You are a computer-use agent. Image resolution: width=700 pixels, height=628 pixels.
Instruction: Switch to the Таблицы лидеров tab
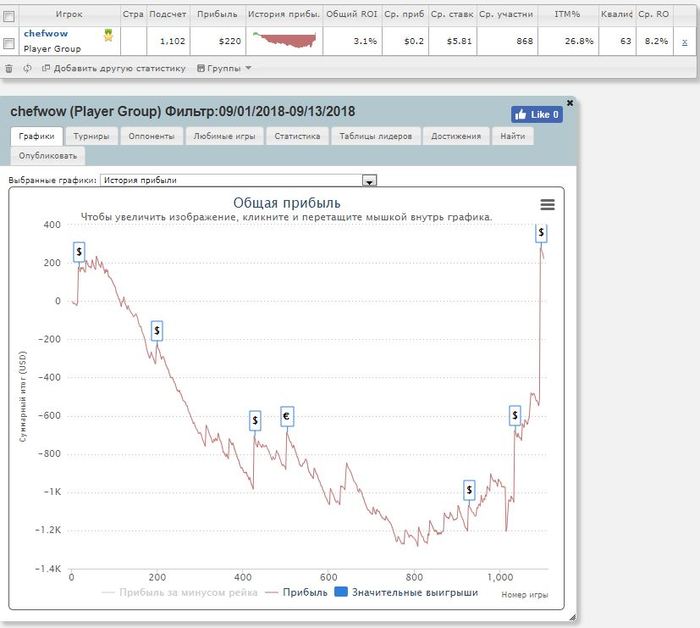pos(376,136)
